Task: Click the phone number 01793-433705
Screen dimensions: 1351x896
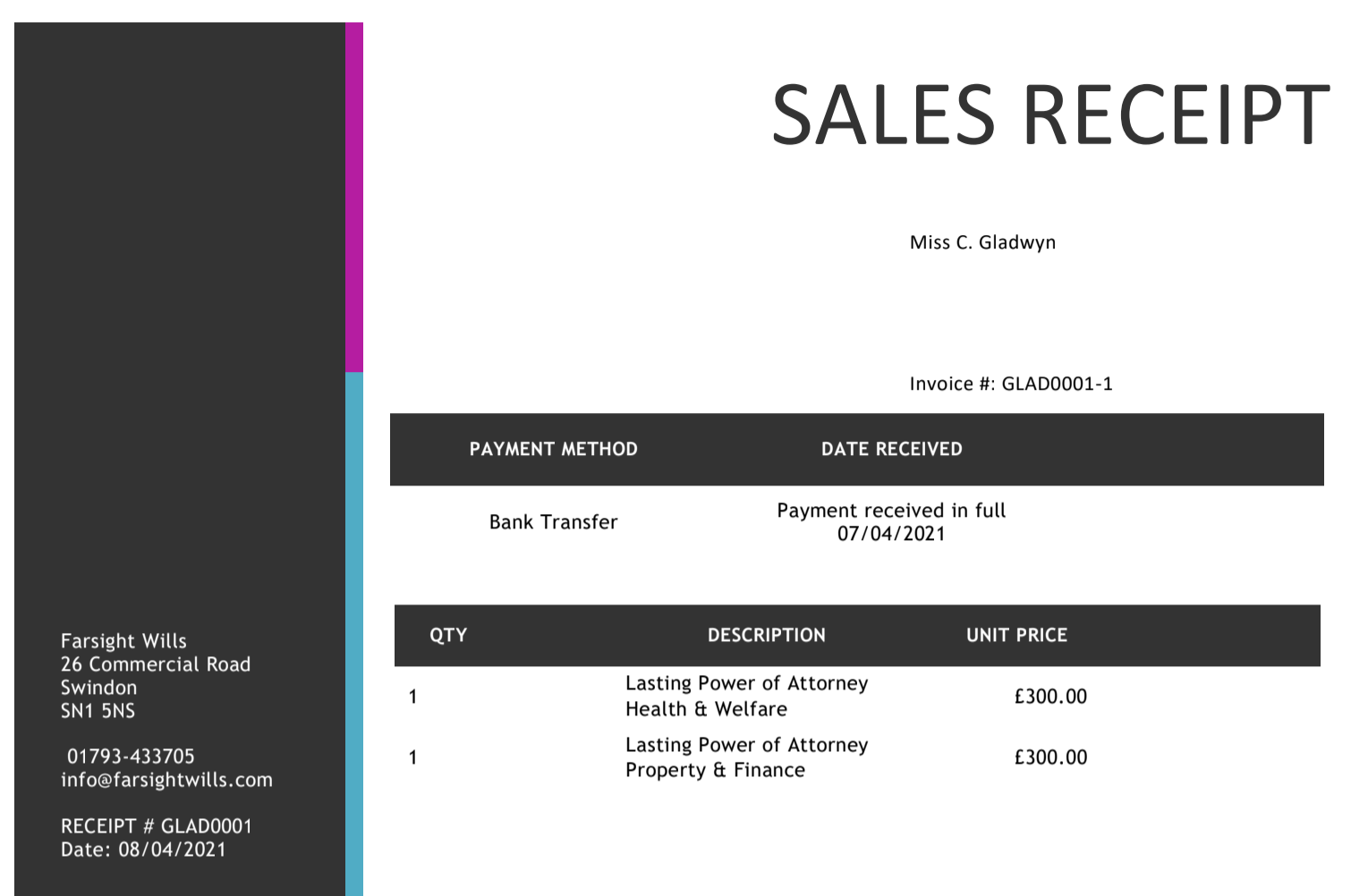Action: pos(131,757)
